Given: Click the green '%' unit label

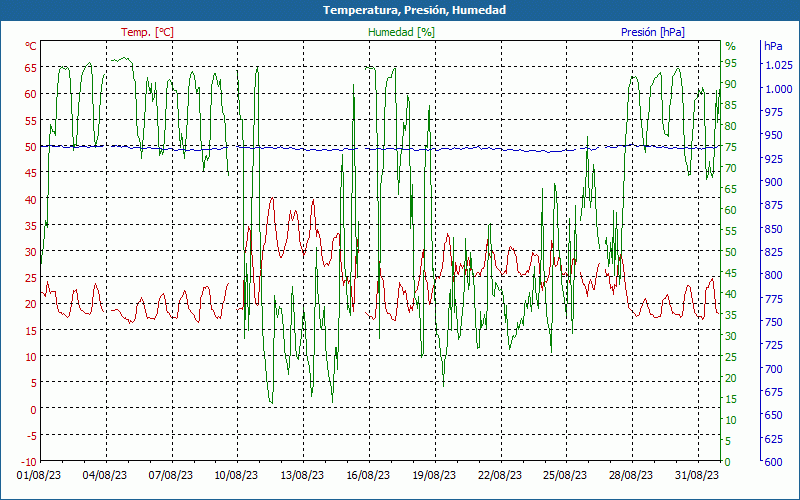Looking at the screenshot, I should click(731, 46).
